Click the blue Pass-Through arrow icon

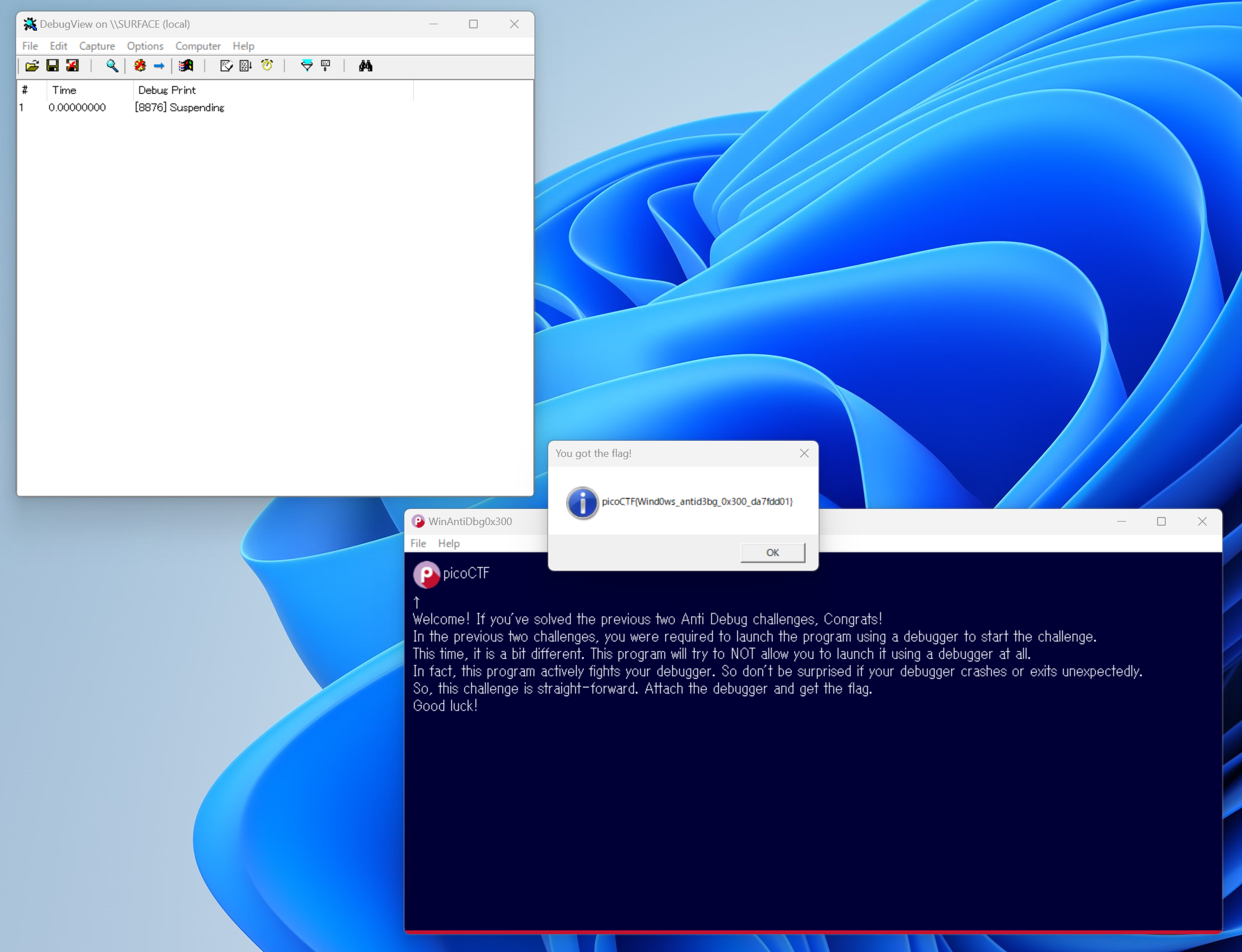[159, 66]
